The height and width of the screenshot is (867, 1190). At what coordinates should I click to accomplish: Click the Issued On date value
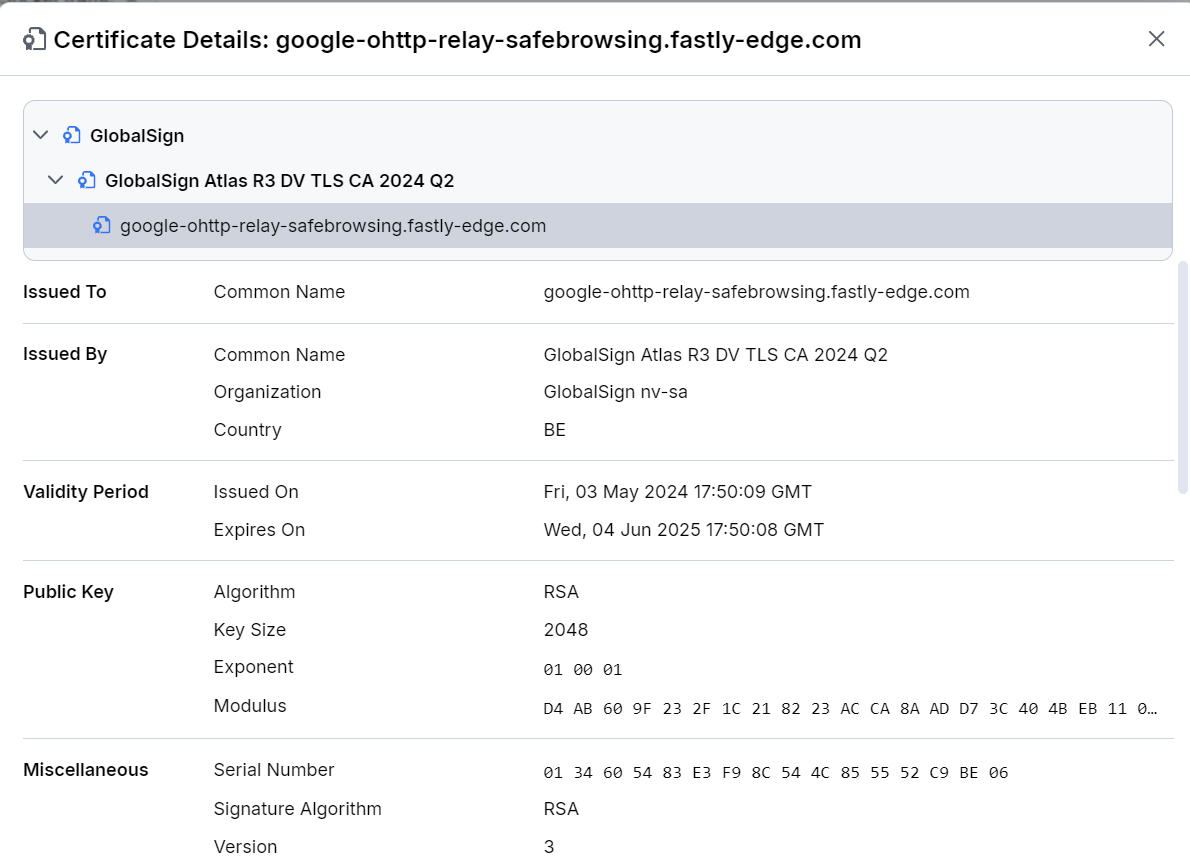pyautogui.click(x=677, y=492)
